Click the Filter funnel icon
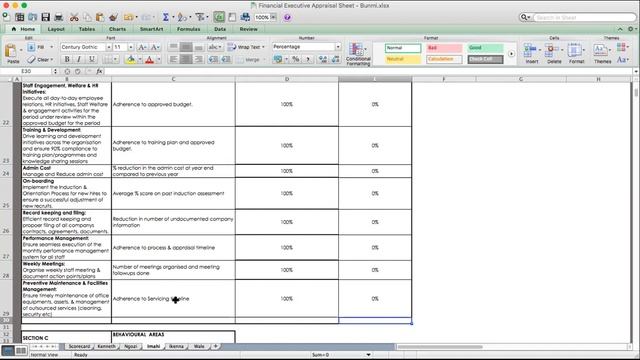 200,17
